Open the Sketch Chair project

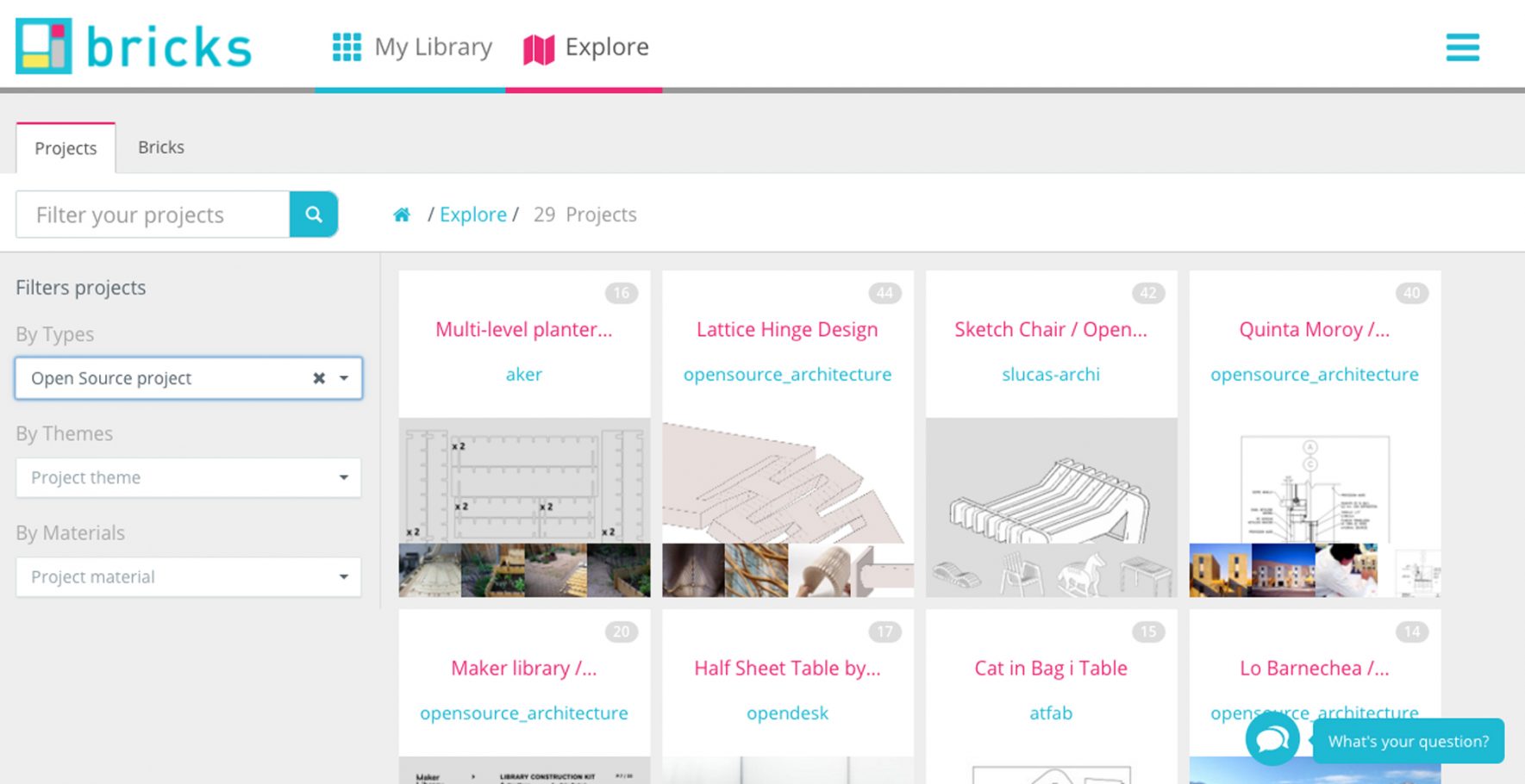(1051, 329)
